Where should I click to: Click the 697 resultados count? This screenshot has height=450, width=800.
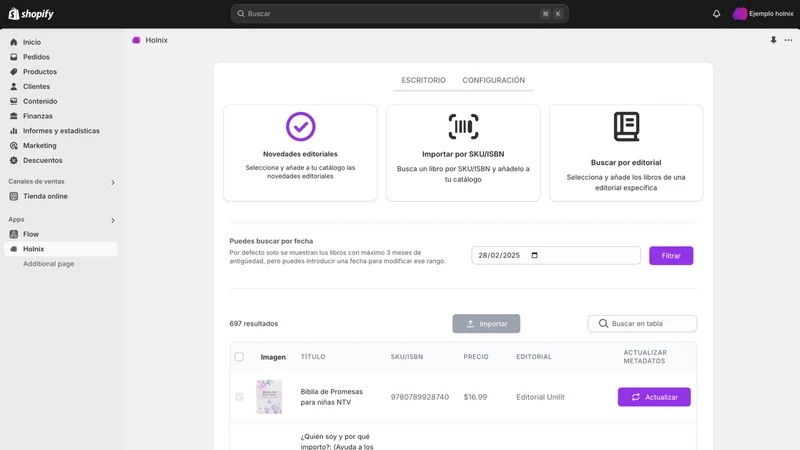click(254, 323)
